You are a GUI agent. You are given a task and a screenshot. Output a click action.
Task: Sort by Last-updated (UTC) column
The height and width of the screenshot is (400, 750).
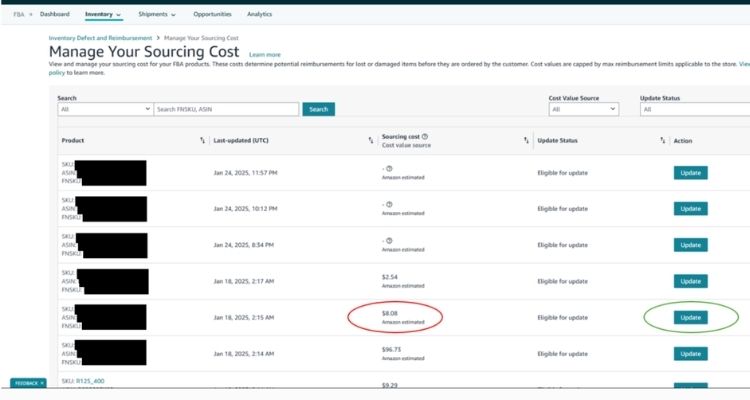coord(371,141)
